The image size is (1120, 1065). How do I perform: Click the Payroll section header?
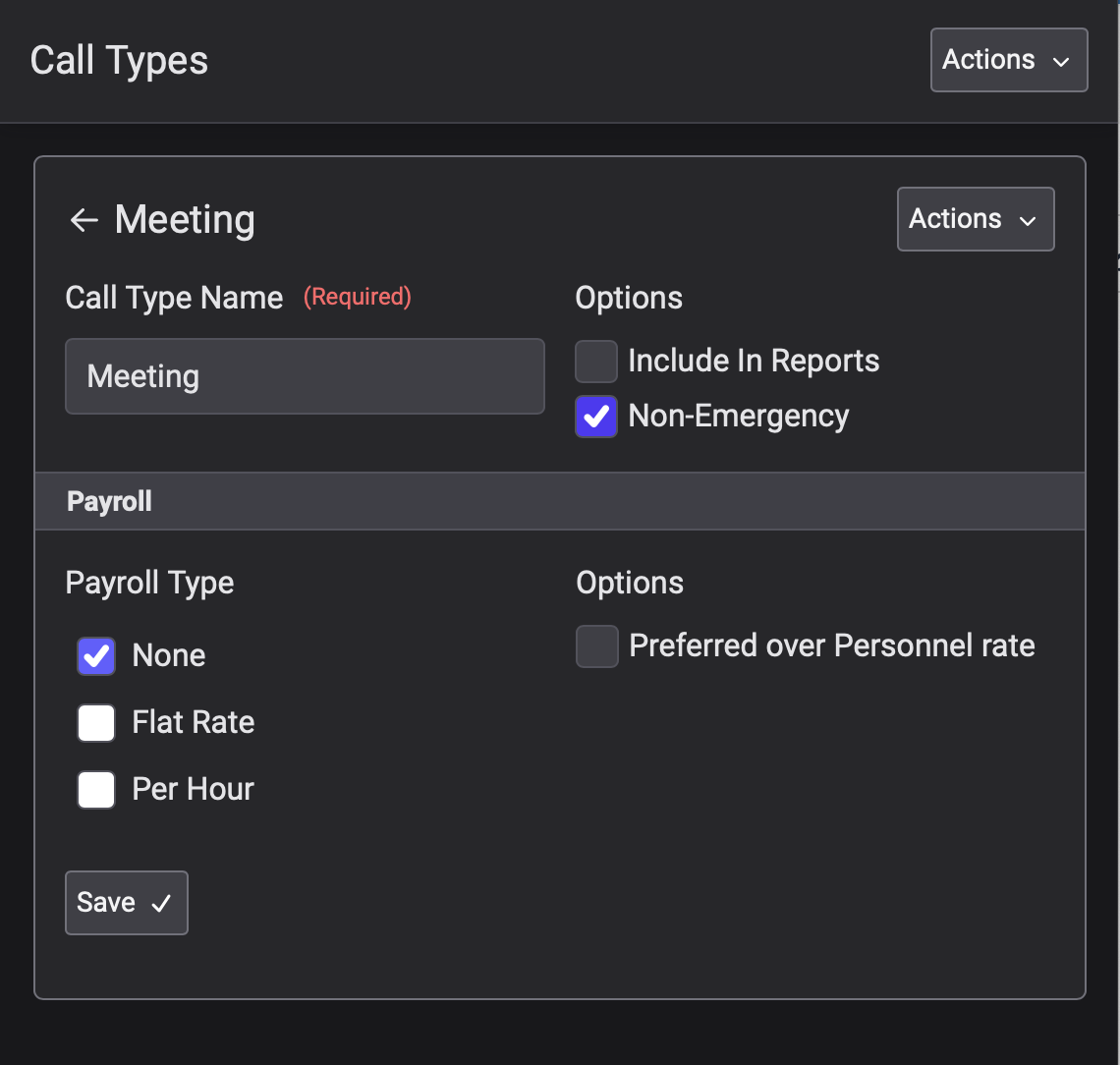pos(560,501)
